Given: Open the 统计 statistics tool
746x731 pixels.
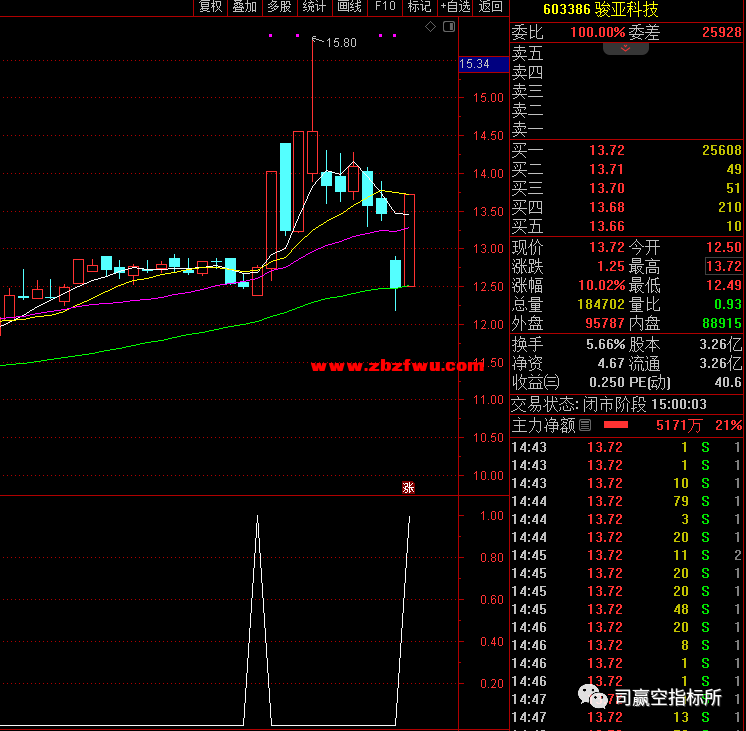Looking at the screenshot, I should click(x=314, y=7).
